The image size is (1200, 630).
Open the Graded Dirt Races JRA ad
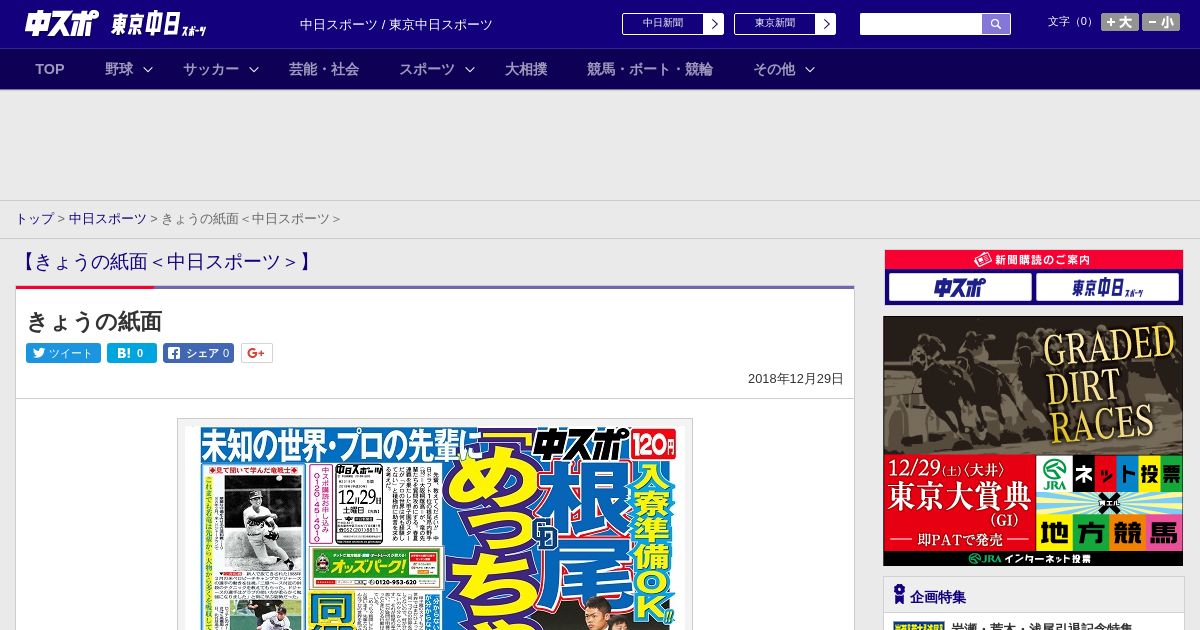[1033, 441]
